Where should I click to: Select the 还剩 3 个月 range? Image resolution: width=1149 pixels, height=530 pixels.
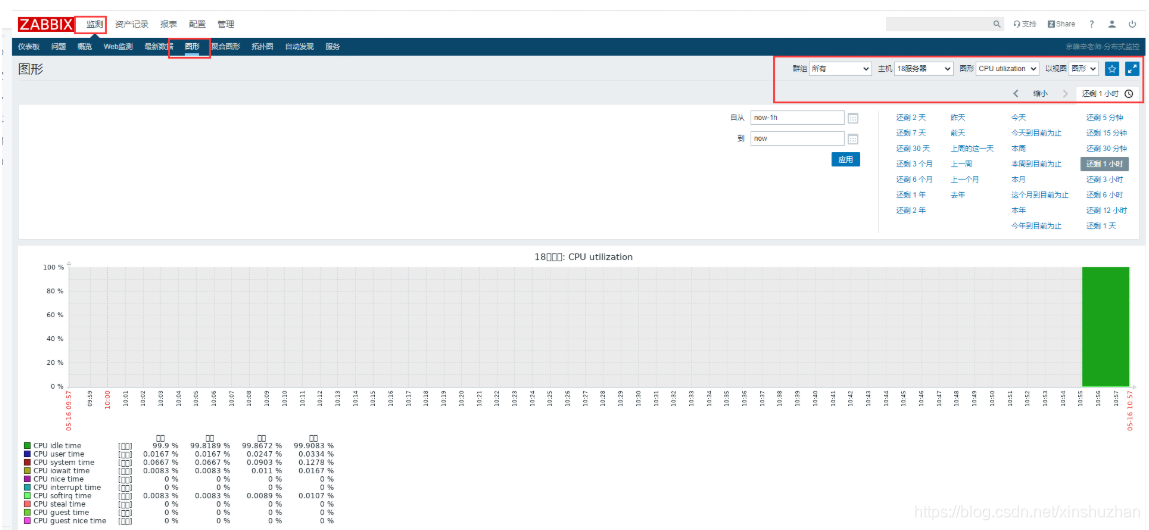[x=915, y=163]
